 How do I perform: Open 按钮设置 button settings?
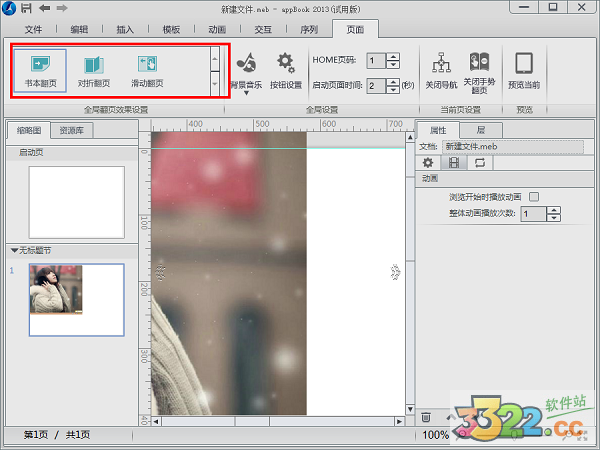coord(286,71)
